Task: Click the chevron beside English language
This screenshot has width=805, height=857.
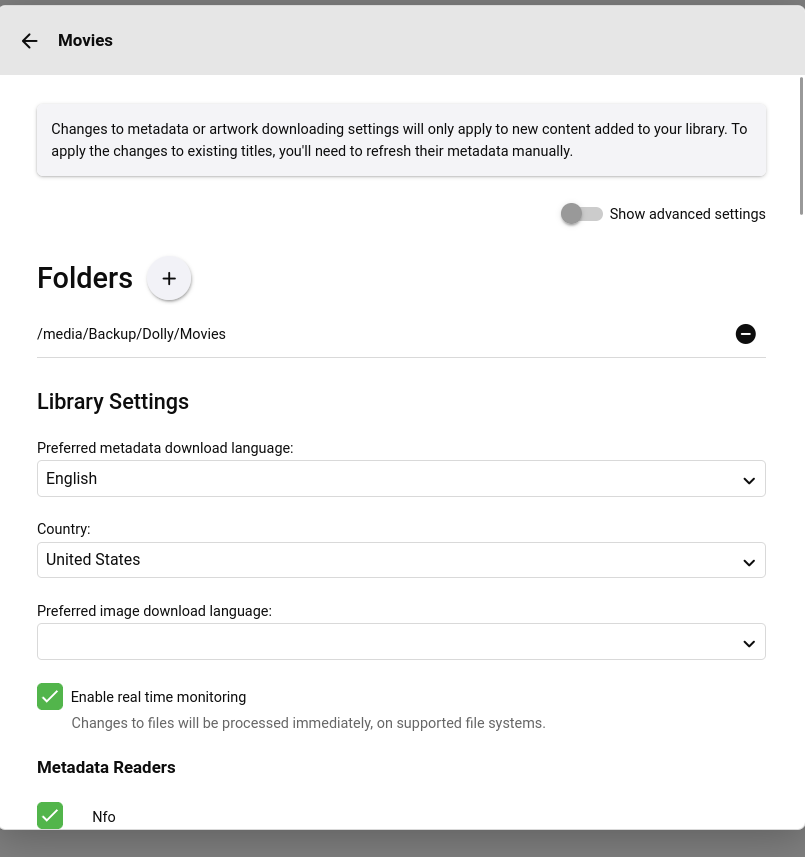Action: pos(749,480)
